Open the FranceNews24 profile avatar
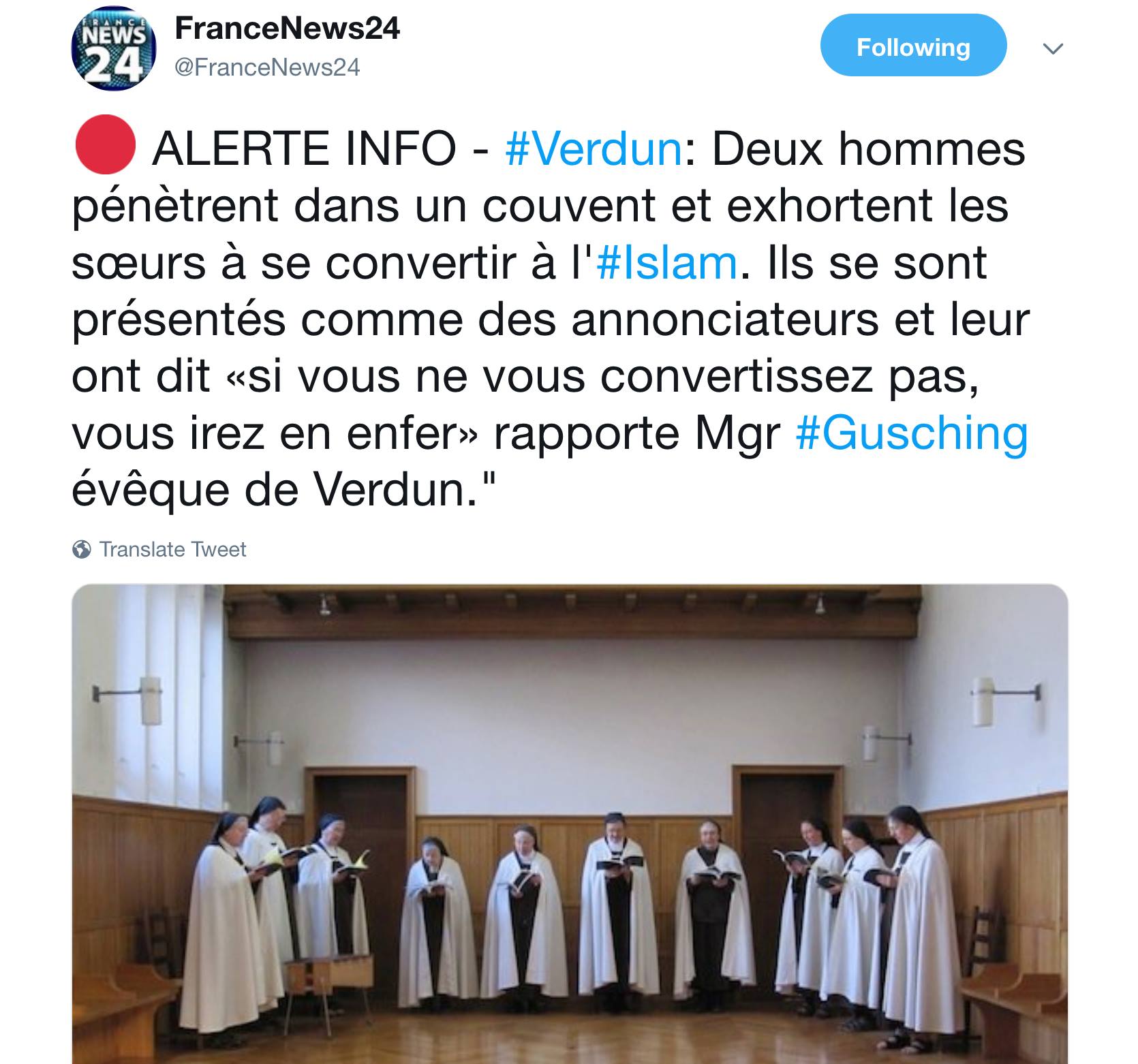Viewport: 1138px width, 1064px height. click(x=114, y=48)
